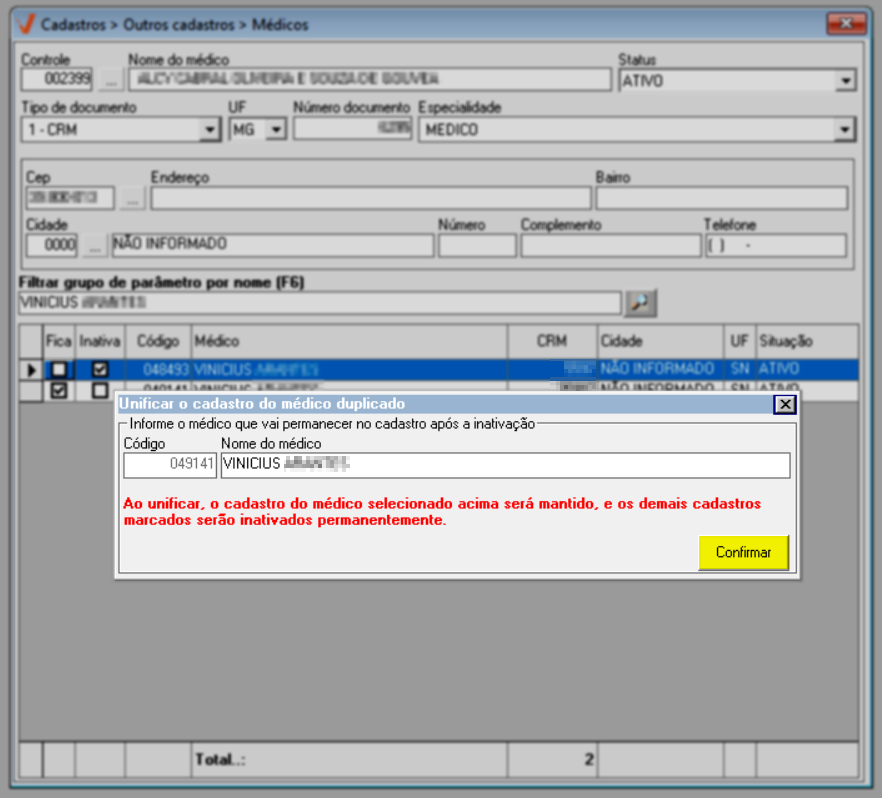The height and width of the screenshot is (798, 882).
Task: Click the CRM column header
Action: click(552, 341)
